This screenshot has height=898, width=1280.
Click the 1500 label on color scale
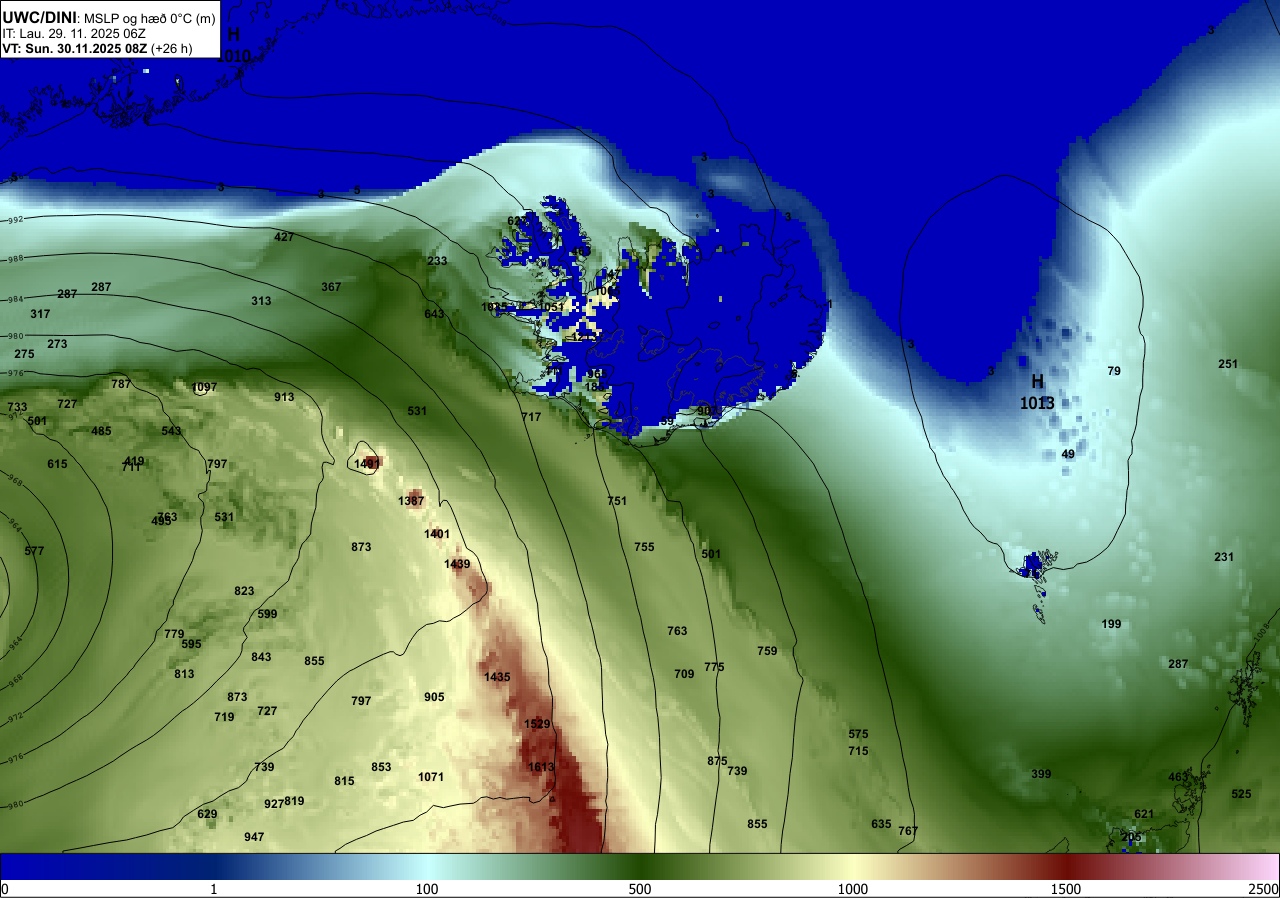tap(1066, 889)
